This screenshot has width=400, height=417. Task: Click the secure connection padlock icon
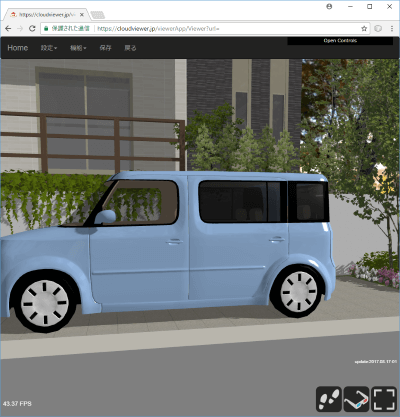46,29
